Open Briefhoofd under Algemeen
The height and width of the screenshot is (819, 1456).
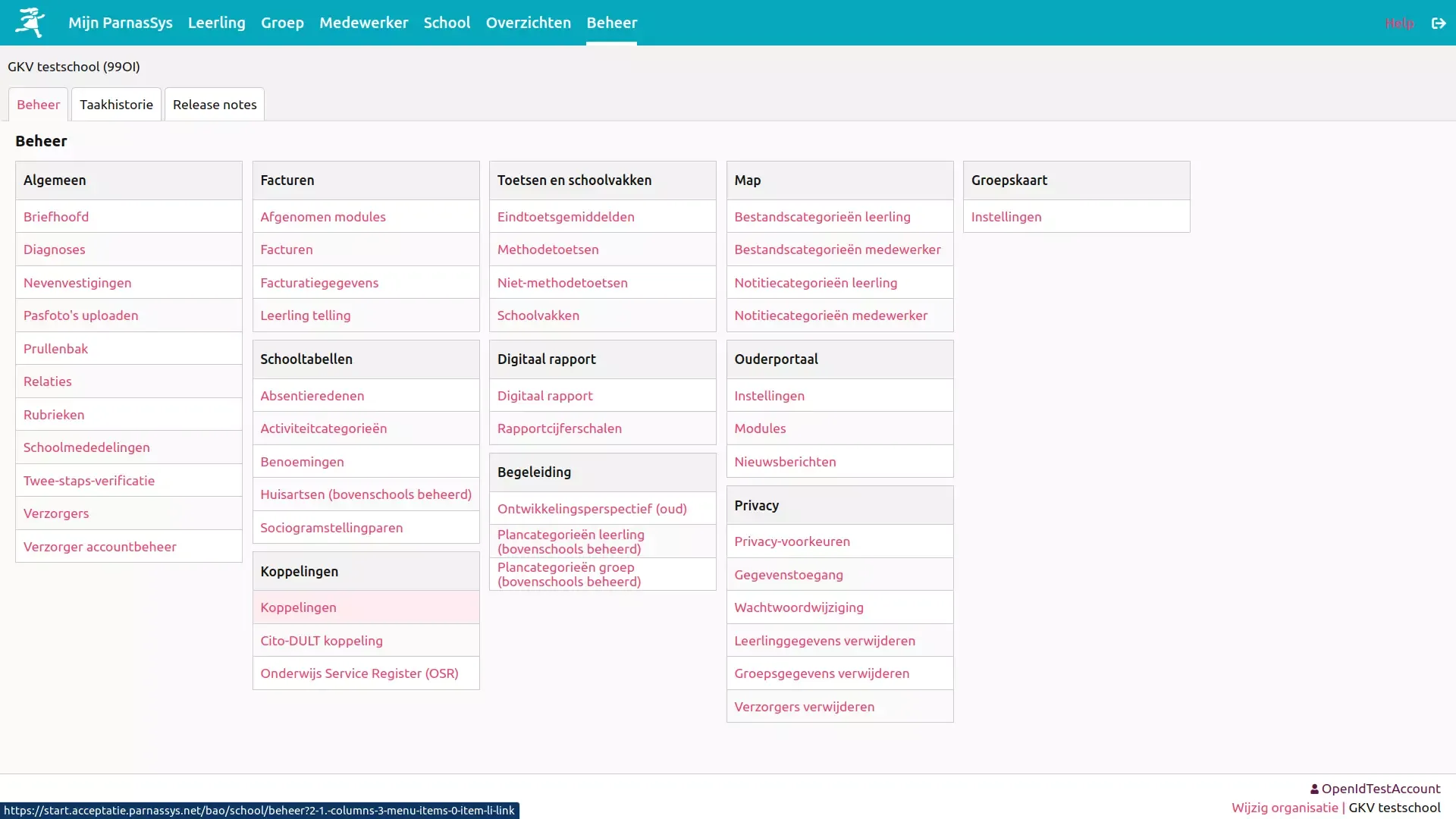click(56, 217)
